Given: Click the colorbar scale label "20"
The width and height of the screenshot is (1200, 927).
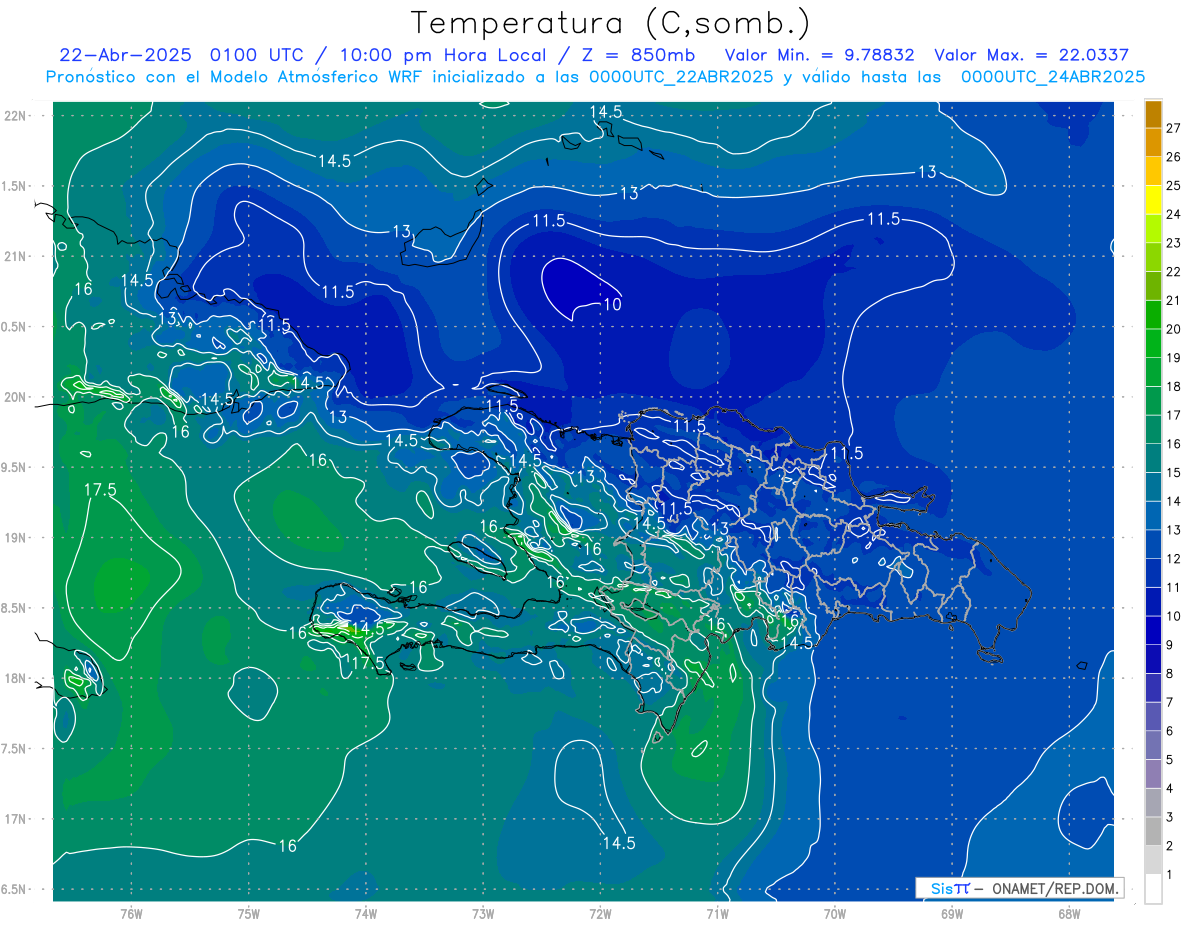Looking at the screenshot, I should pos(1173,329).
